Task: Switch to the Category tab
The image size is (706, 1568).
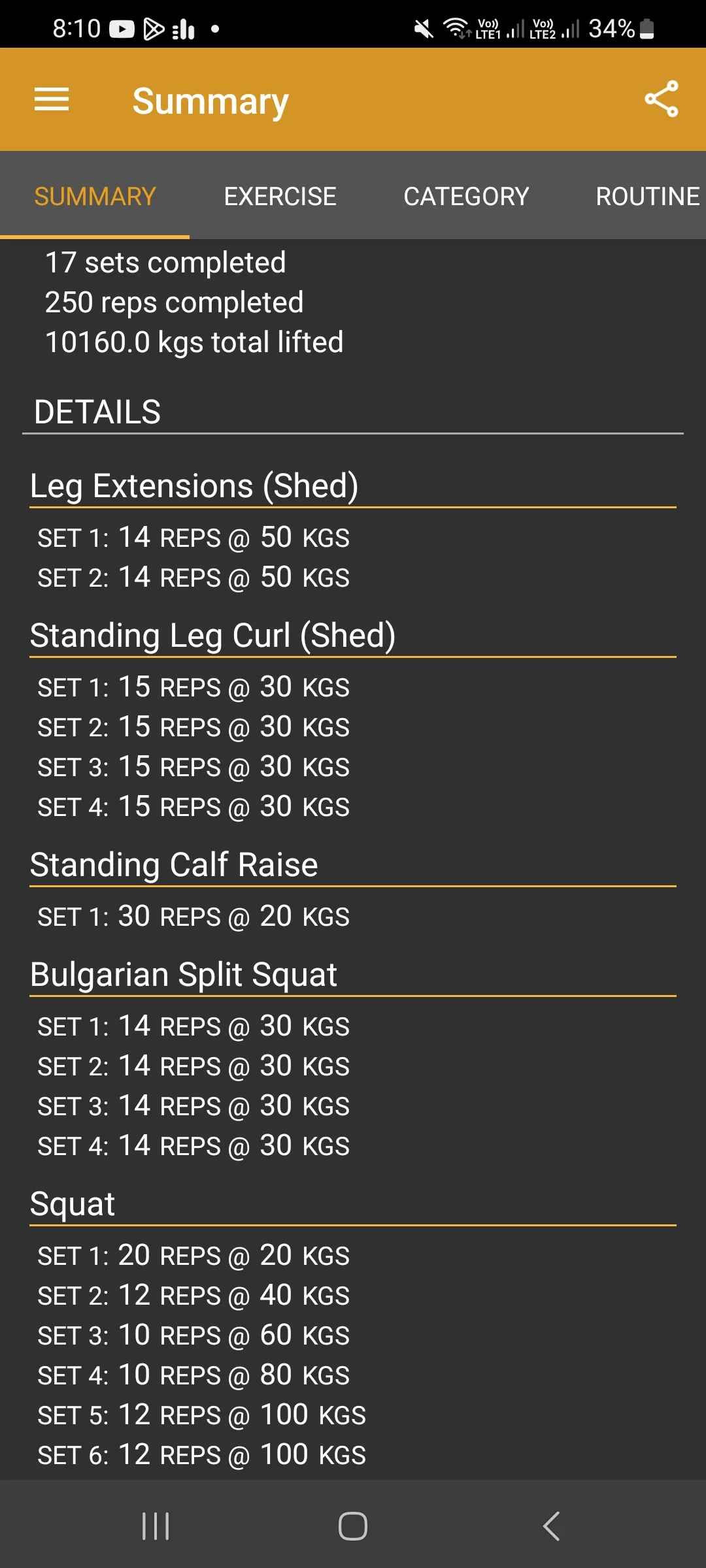Action: tap(466, 196)
